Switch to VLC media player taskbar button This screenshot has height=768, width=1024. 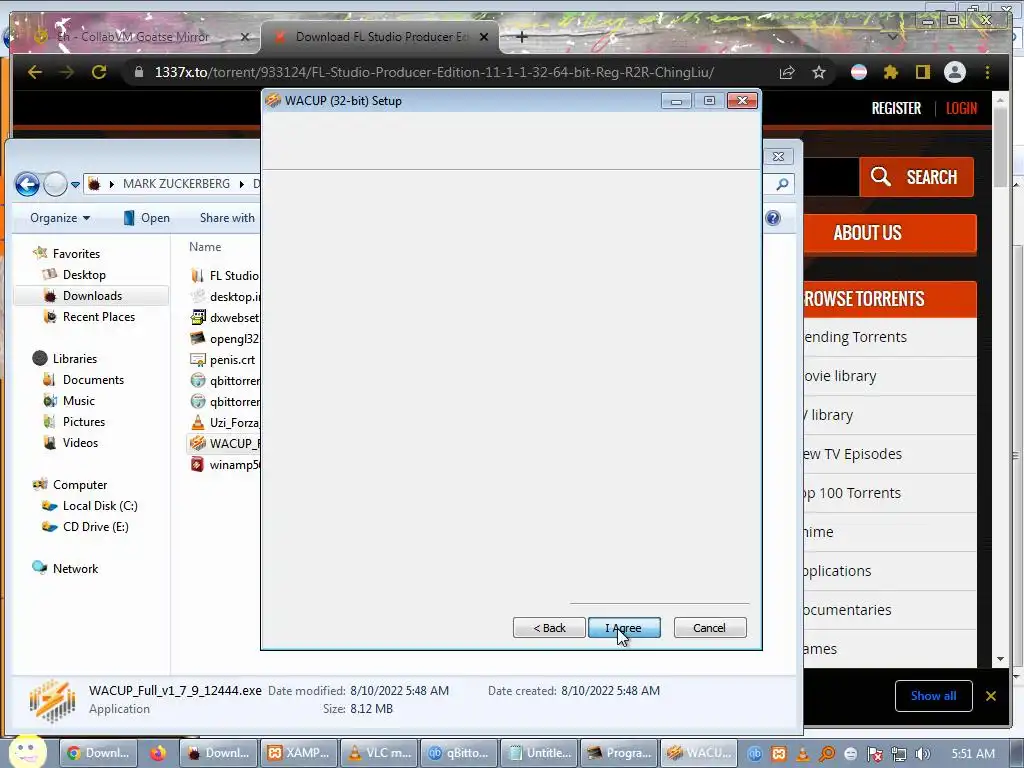379,753
